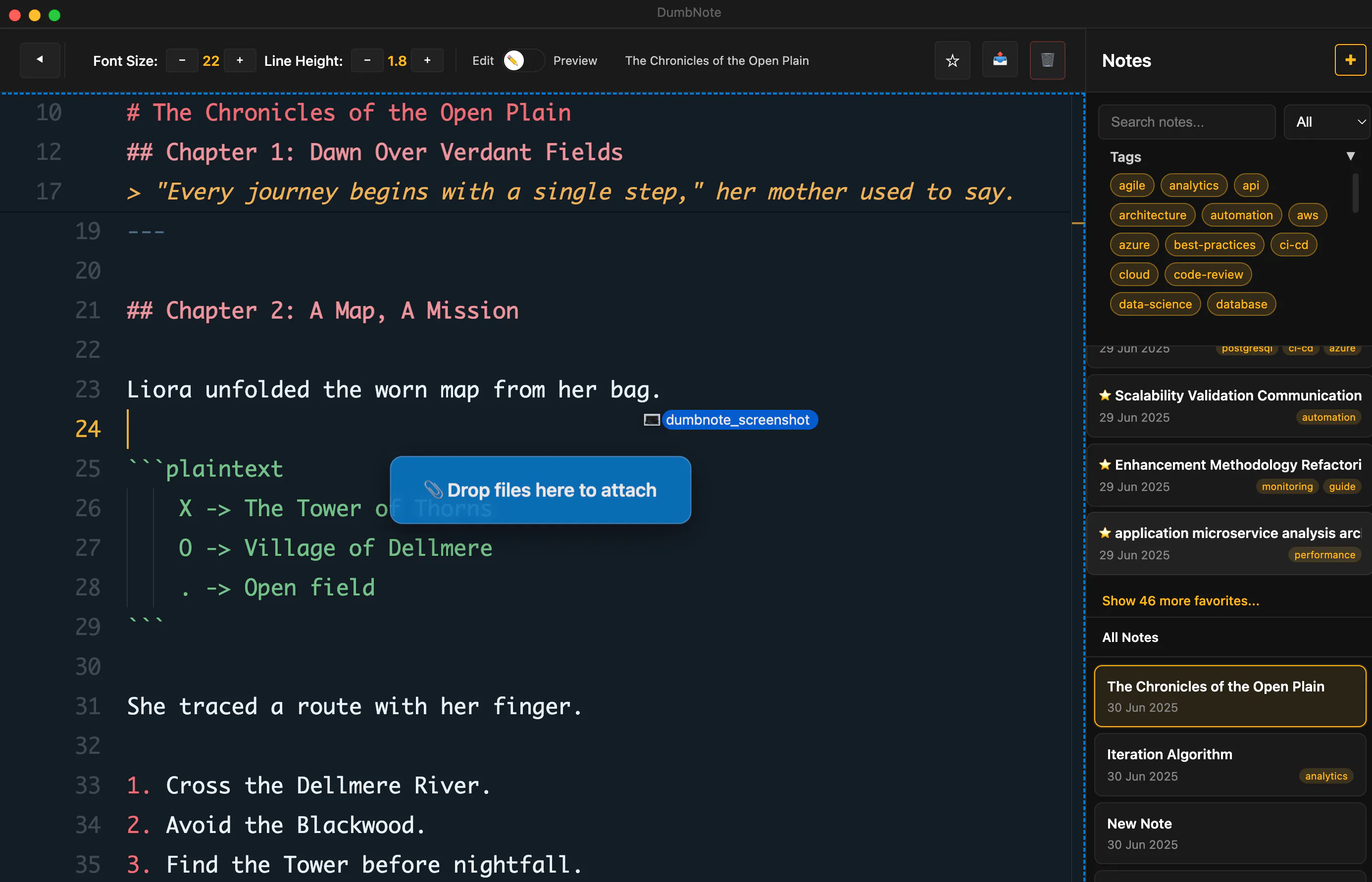
Task: Click the Edit label in toolbar
Action: point(482,61)
